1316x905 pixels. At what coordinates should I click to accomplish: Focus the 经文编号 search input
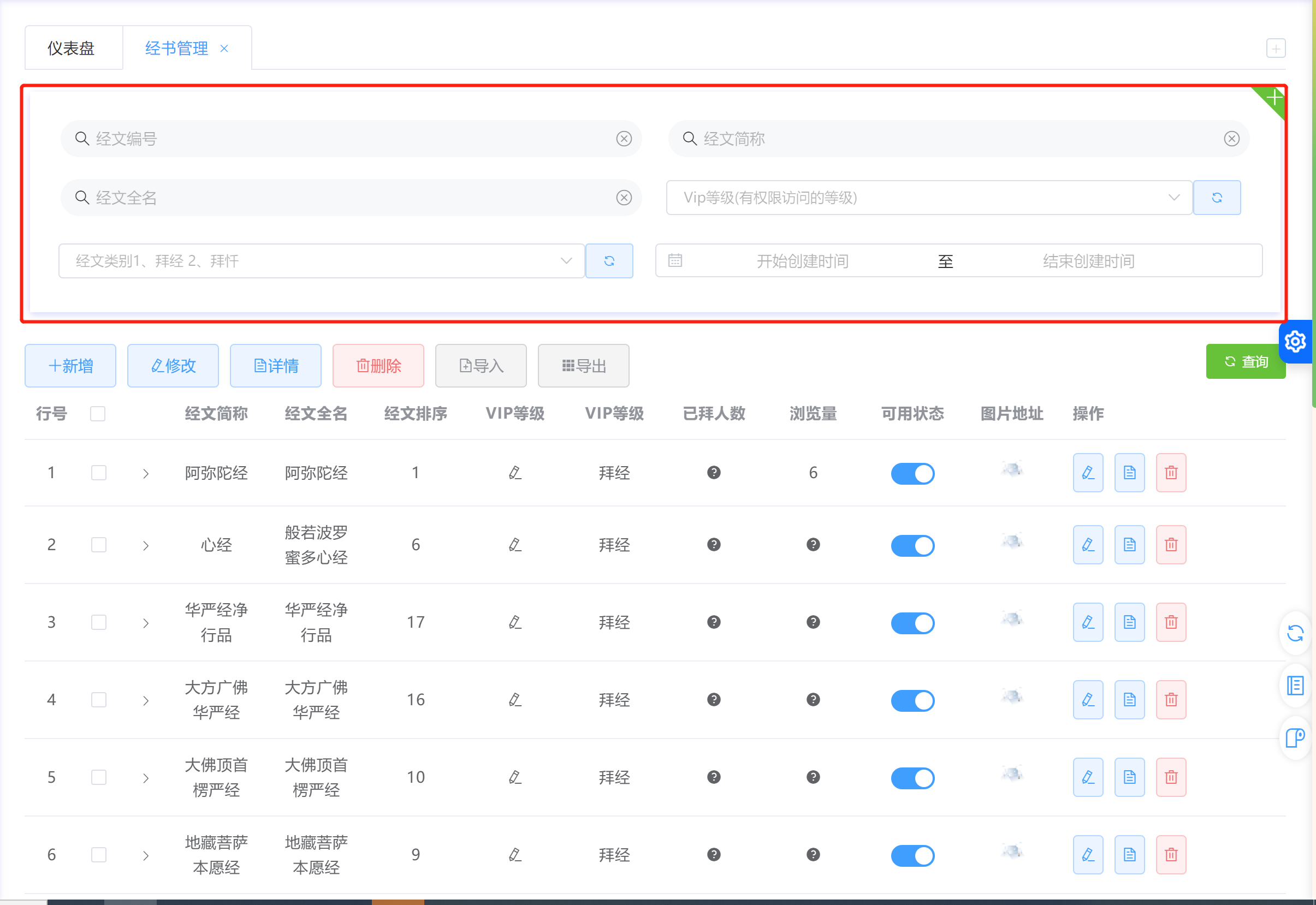[351, 138]
